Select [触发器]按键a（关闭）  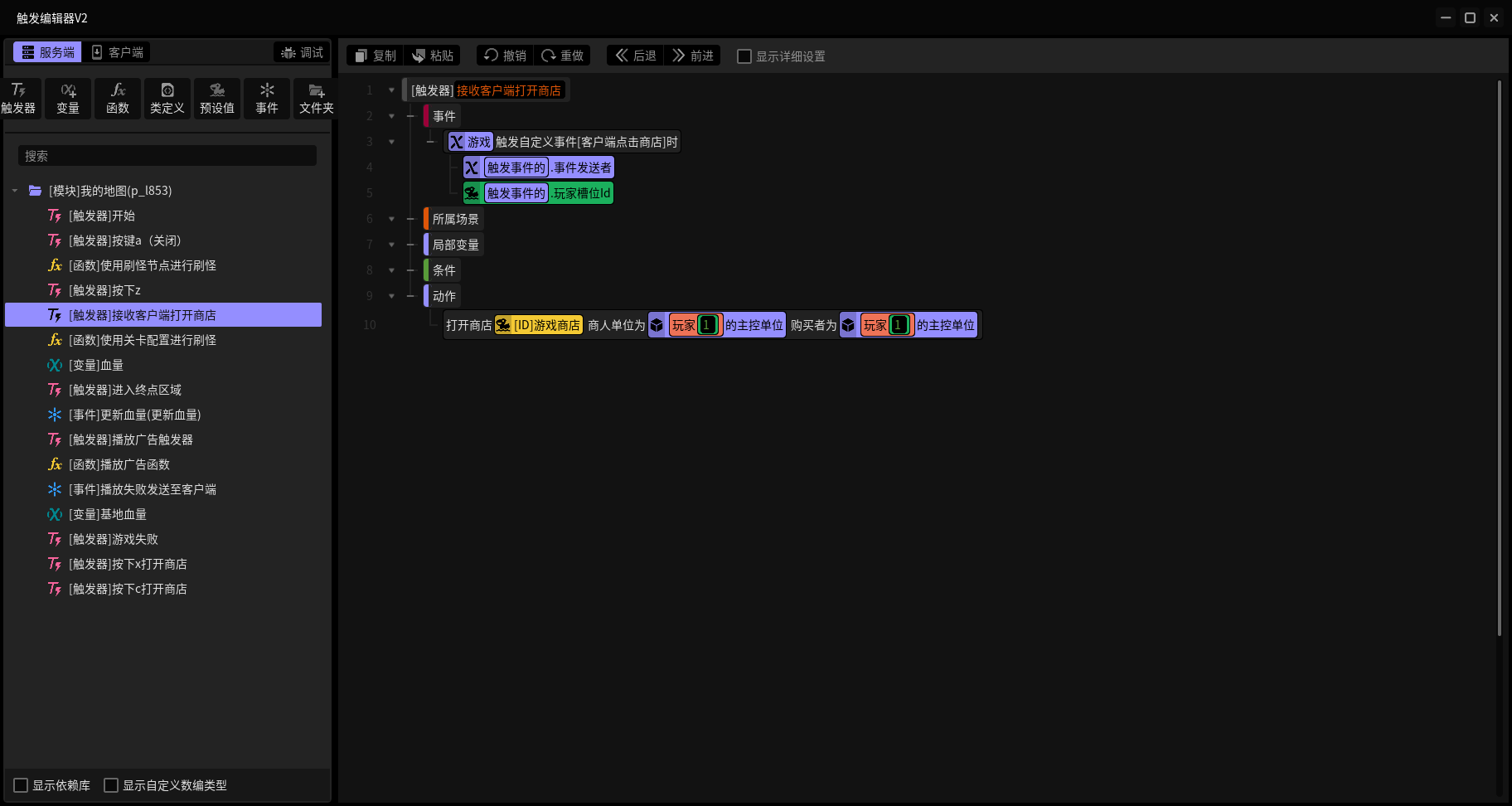pos(163,240)
